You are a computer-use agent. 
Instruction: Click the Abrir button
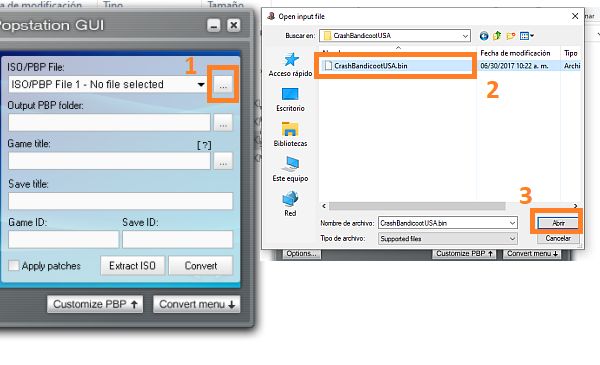(x=558, y=223)
